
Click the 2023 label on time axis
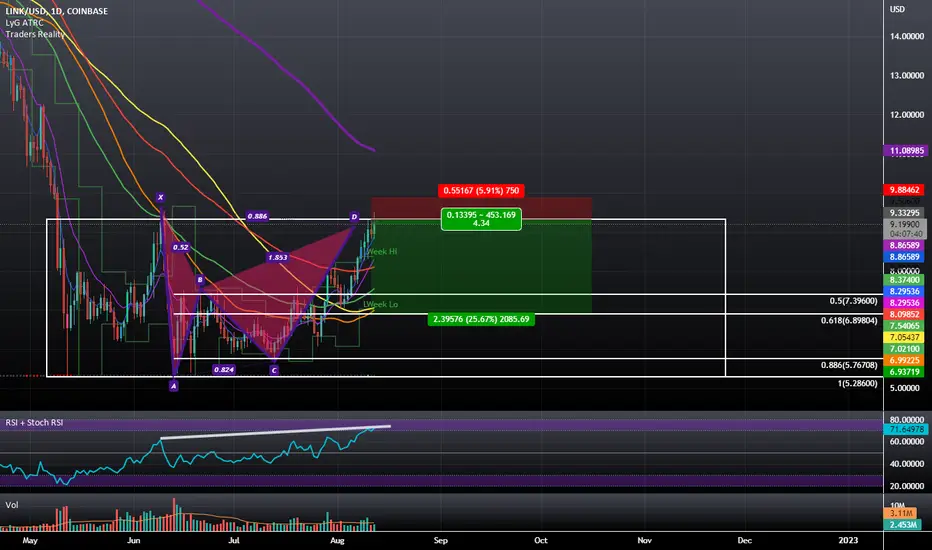(x=848, y=540)
